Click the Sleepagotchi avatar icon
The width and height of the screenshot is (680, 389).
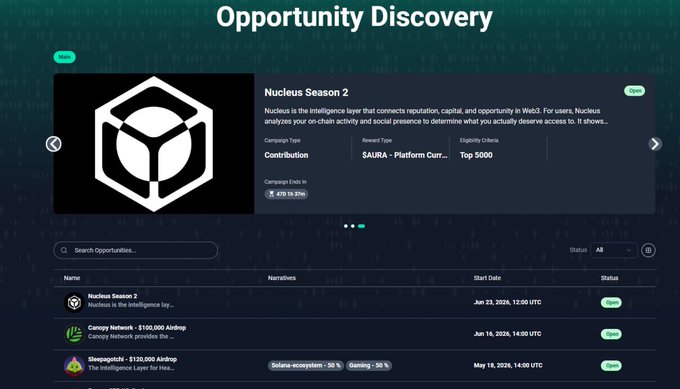click(x=74, y=366)
